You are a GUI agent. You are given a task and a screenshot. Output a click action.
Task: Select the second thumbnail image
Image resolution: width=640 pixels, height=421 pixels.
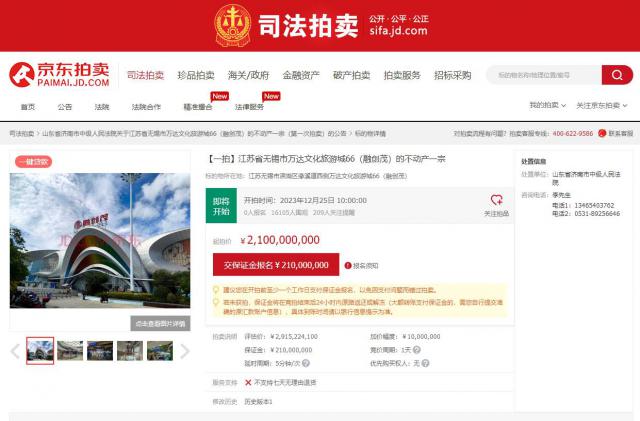(x=70, y=351)
